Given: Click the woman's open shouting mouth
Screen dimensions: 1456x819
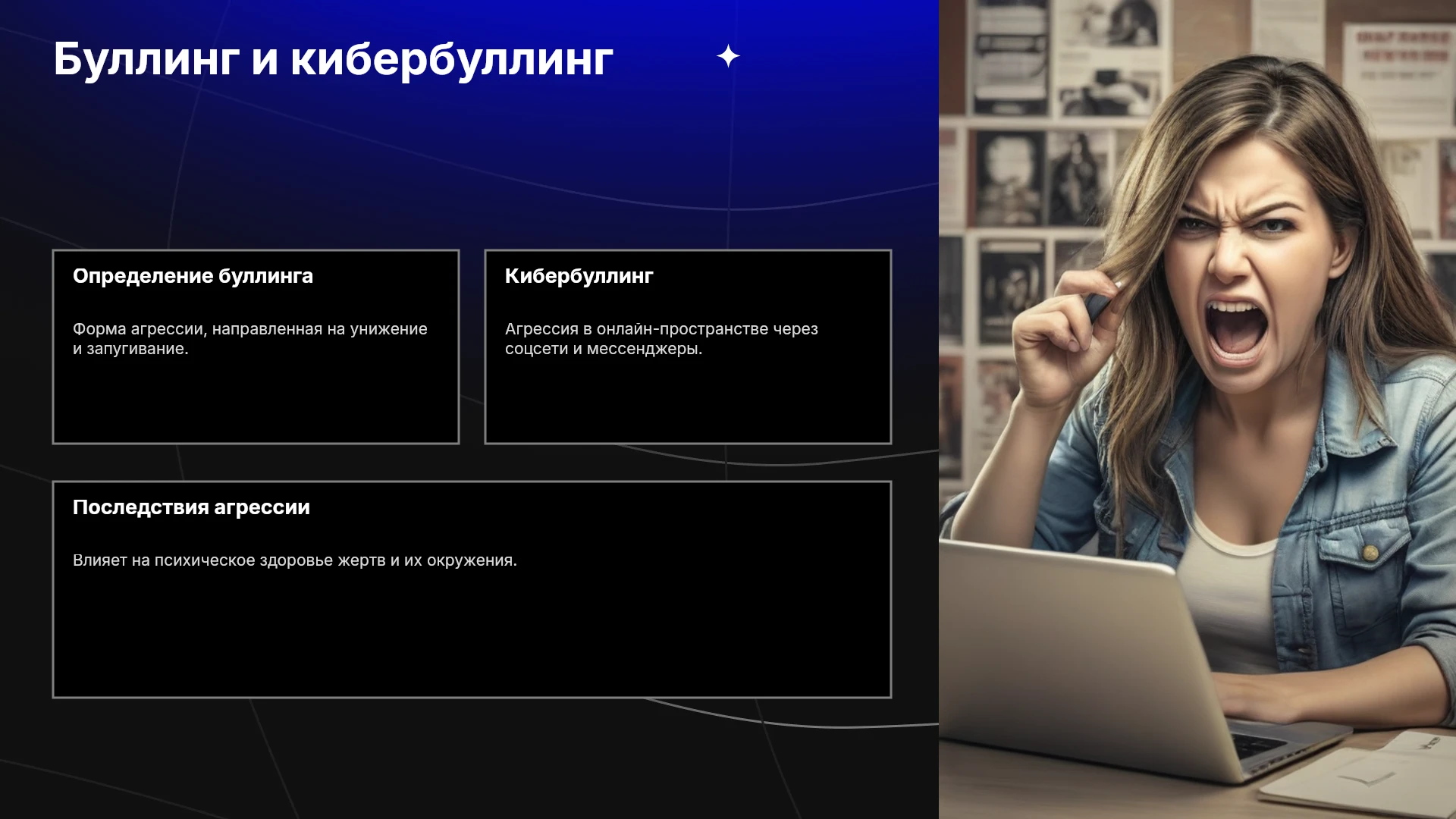Looking at the screenshot, I should [1238, 331].
